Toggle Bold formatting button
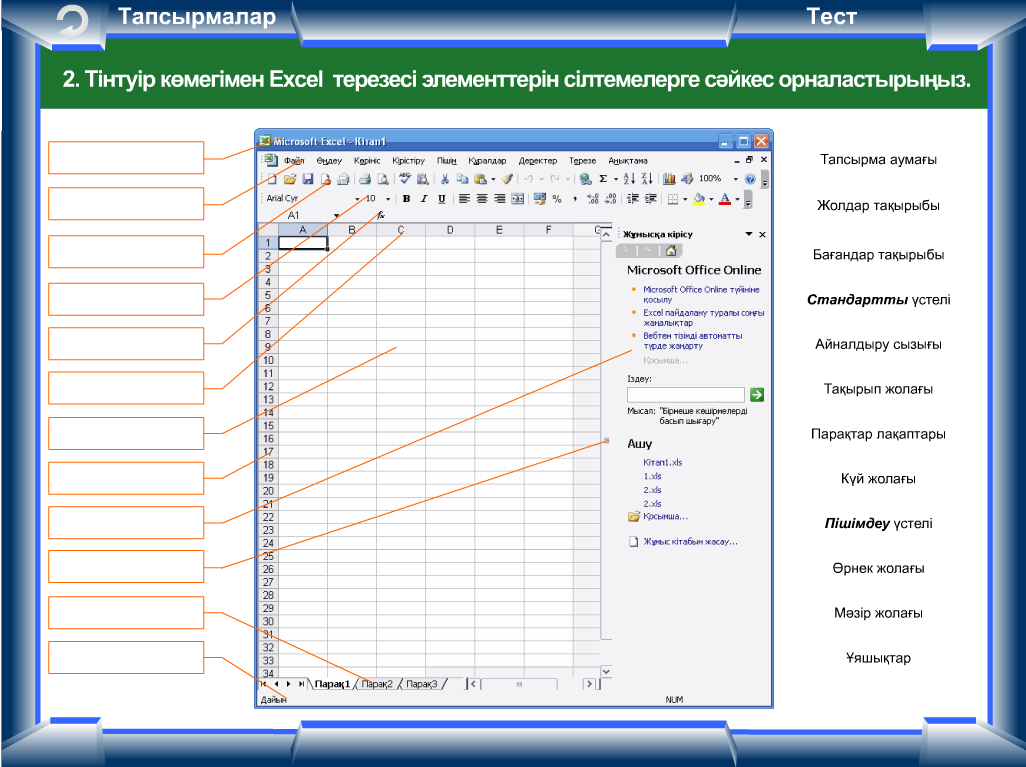Screen dimensions: 1026x767 click(x=406, y=199)
